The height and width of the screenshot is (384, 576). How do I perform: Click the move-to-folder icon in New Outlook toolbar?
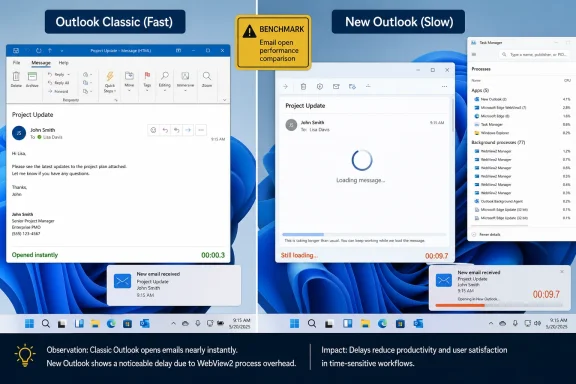(352, 87)
